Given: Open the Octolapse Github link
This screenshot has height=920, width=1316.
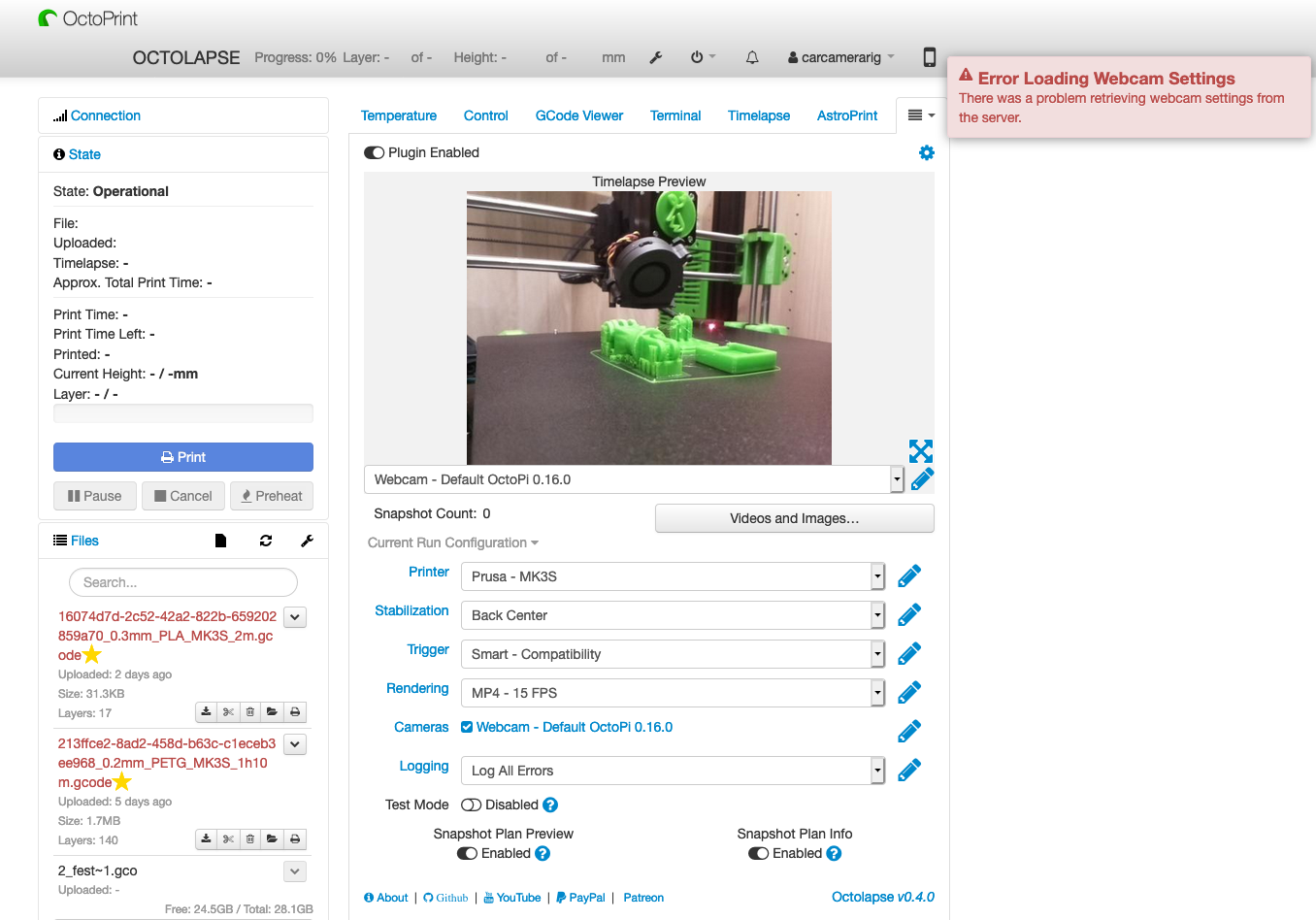Looking at the screenshot, I should pos(445,898).
